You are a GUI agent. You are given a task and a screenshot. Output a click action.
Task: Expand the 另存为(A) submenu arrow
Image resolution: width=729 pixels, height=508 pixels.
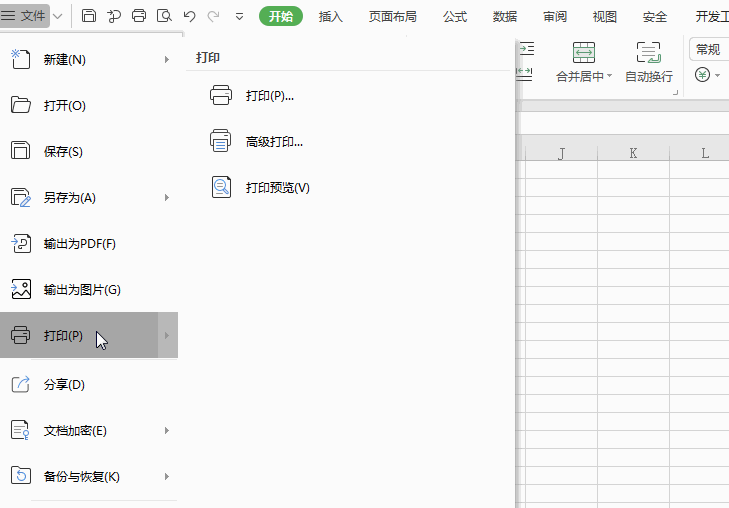click(166, 198)
